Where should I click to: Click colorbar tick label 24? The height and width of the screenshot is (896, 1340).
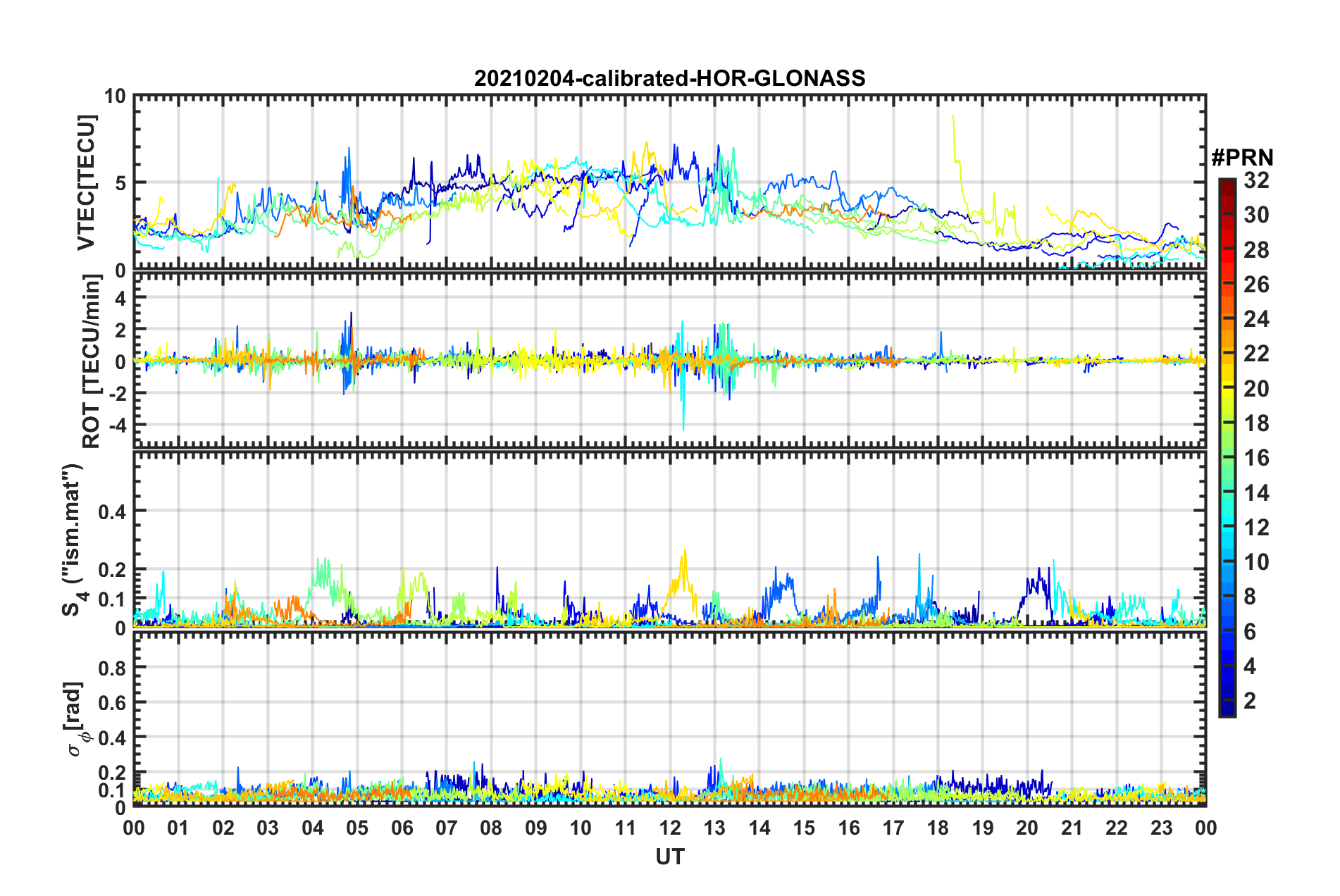[x=1256, y=319]
